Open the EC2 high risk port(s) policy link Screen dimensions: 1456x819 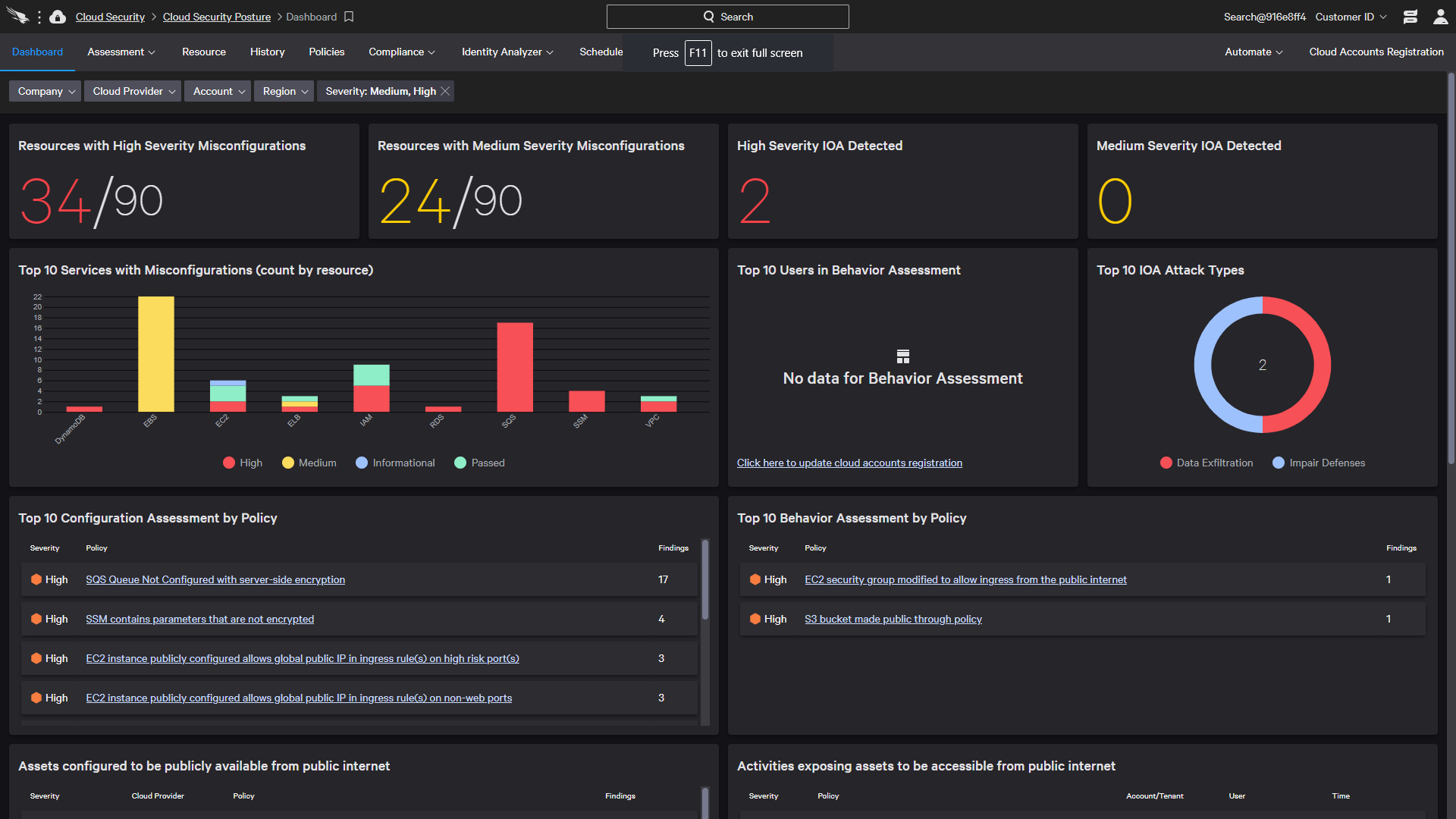(x=303, y=658)
